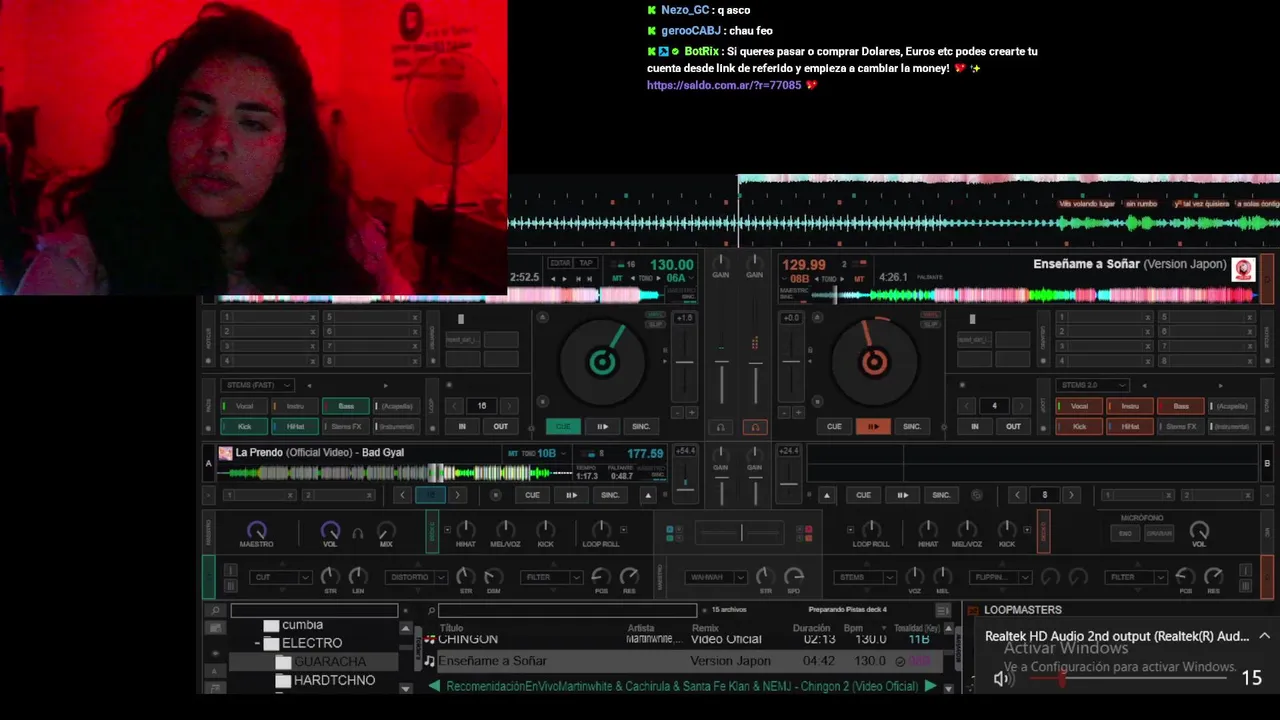Open the FLIPPIN effect dropdown
1280x720 pixels.
(1001, 577)
